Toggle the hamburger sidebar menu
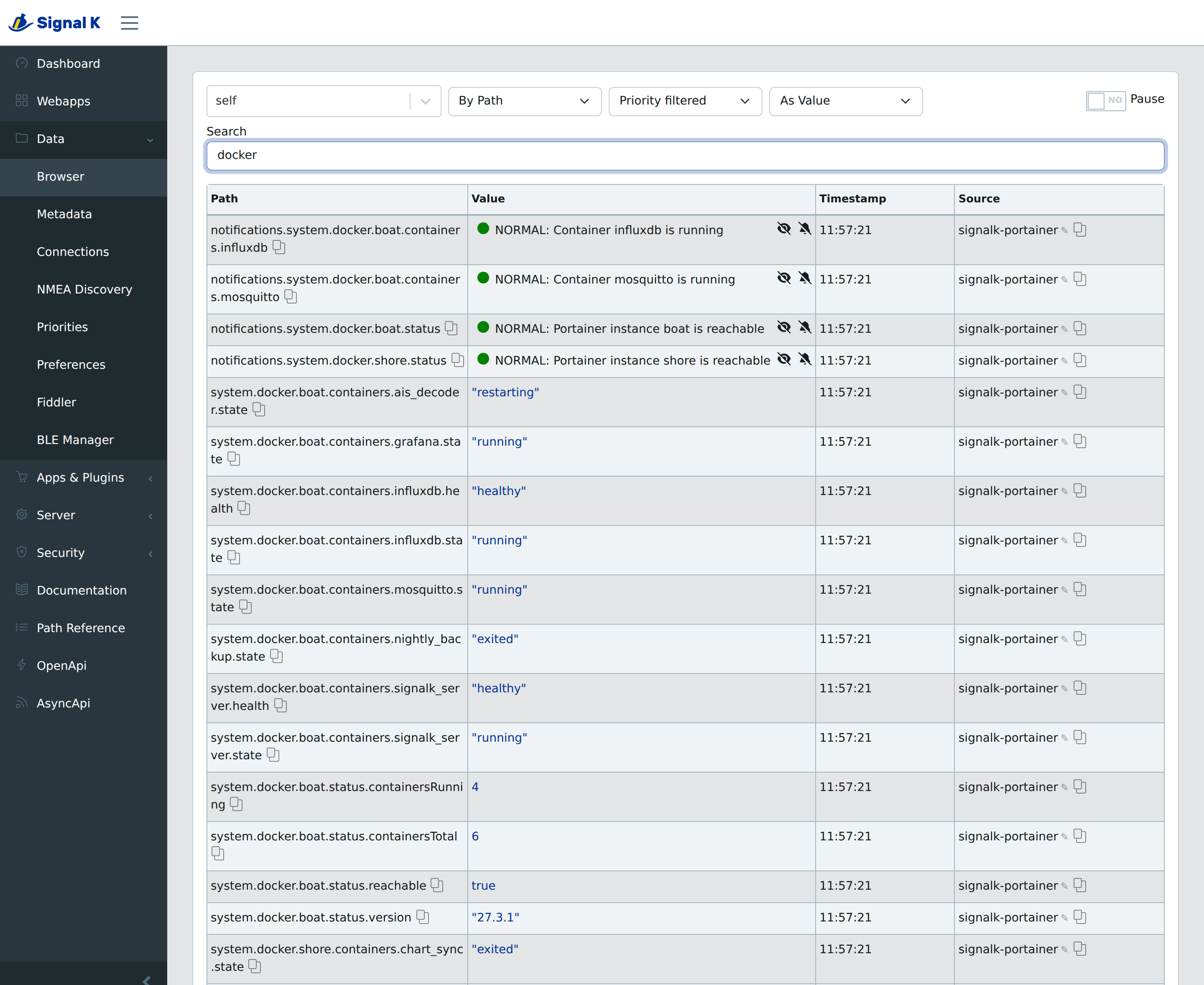This screenshot has height=985, width=1204. click(x=129, y=23)
